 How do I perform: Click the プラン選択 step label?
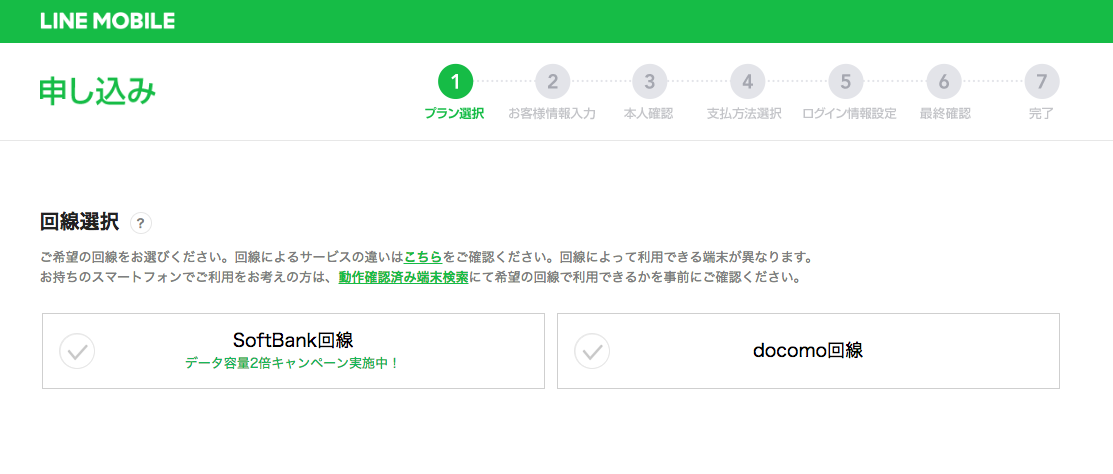click(454, 114)
